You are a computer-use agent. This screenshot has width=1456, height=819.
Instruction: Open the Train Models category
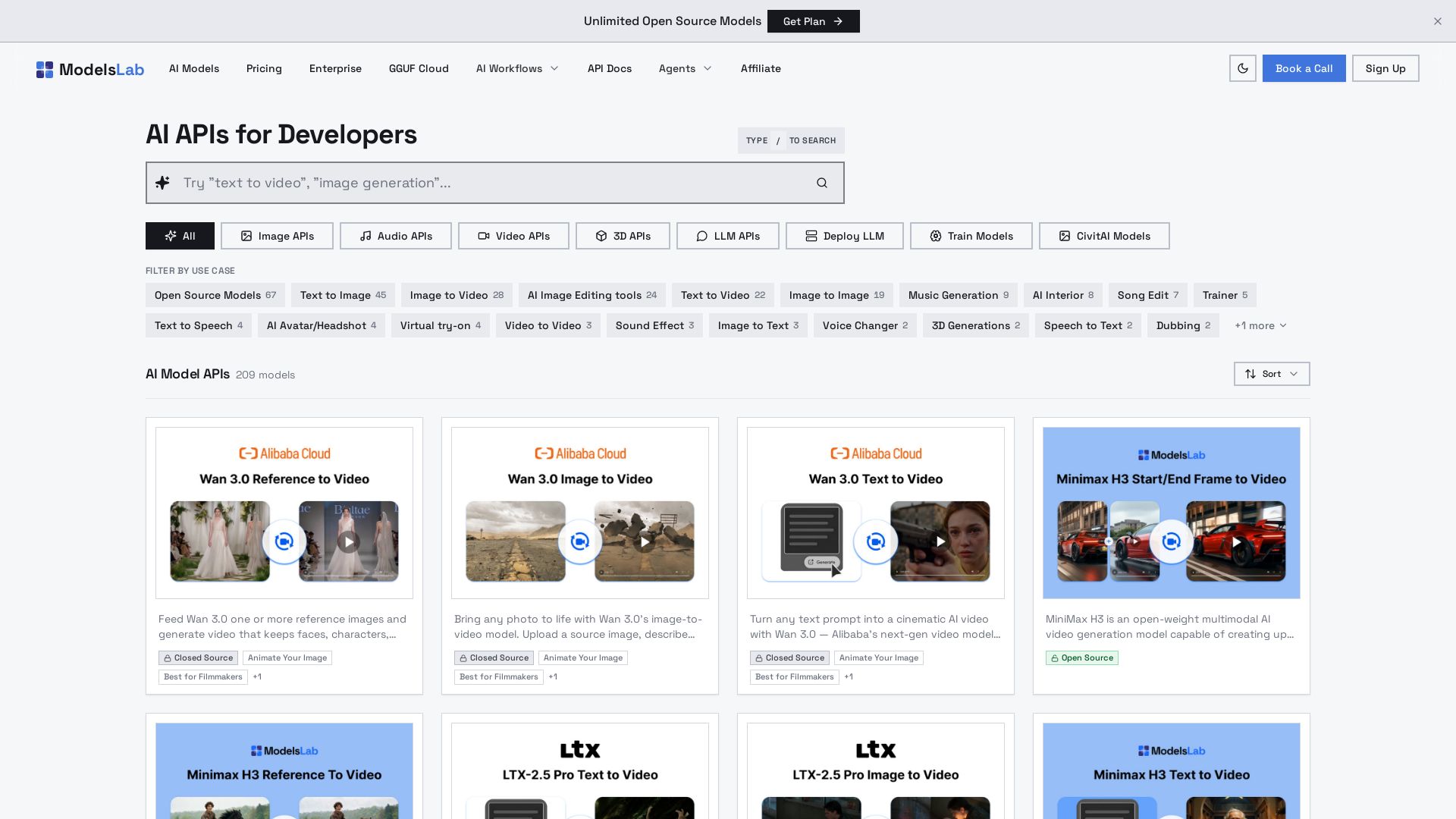click(x=971, y=236)
